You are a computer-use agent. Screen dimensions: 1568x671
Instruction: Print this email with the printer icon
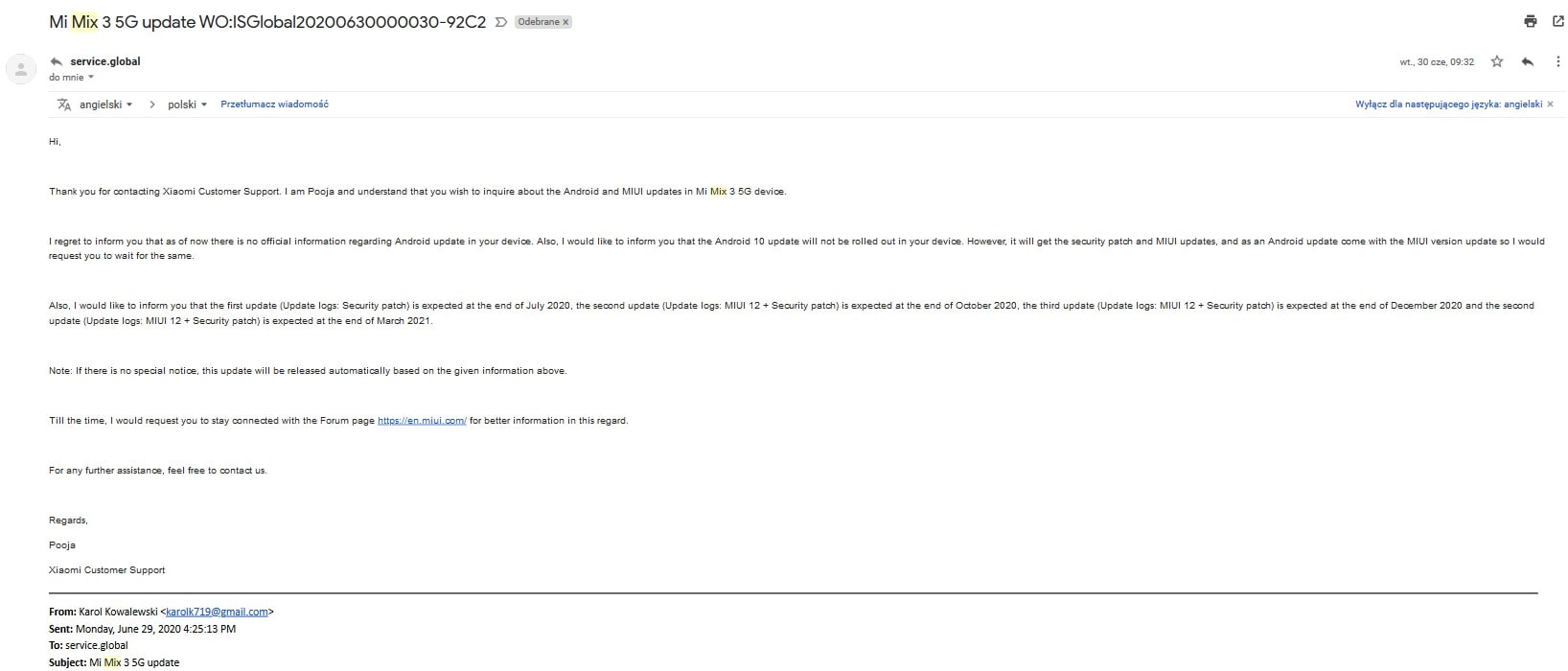(x=1531, y=21)
